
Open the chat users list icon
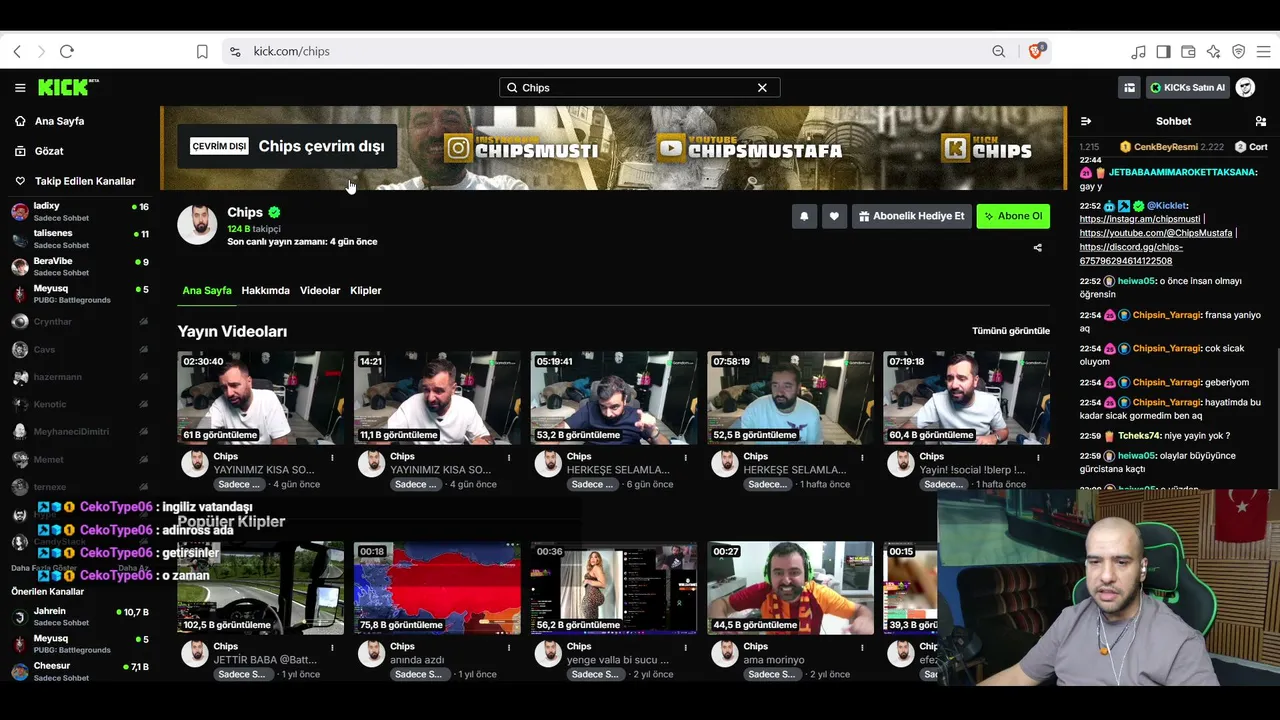click(x=1260, y=121)
